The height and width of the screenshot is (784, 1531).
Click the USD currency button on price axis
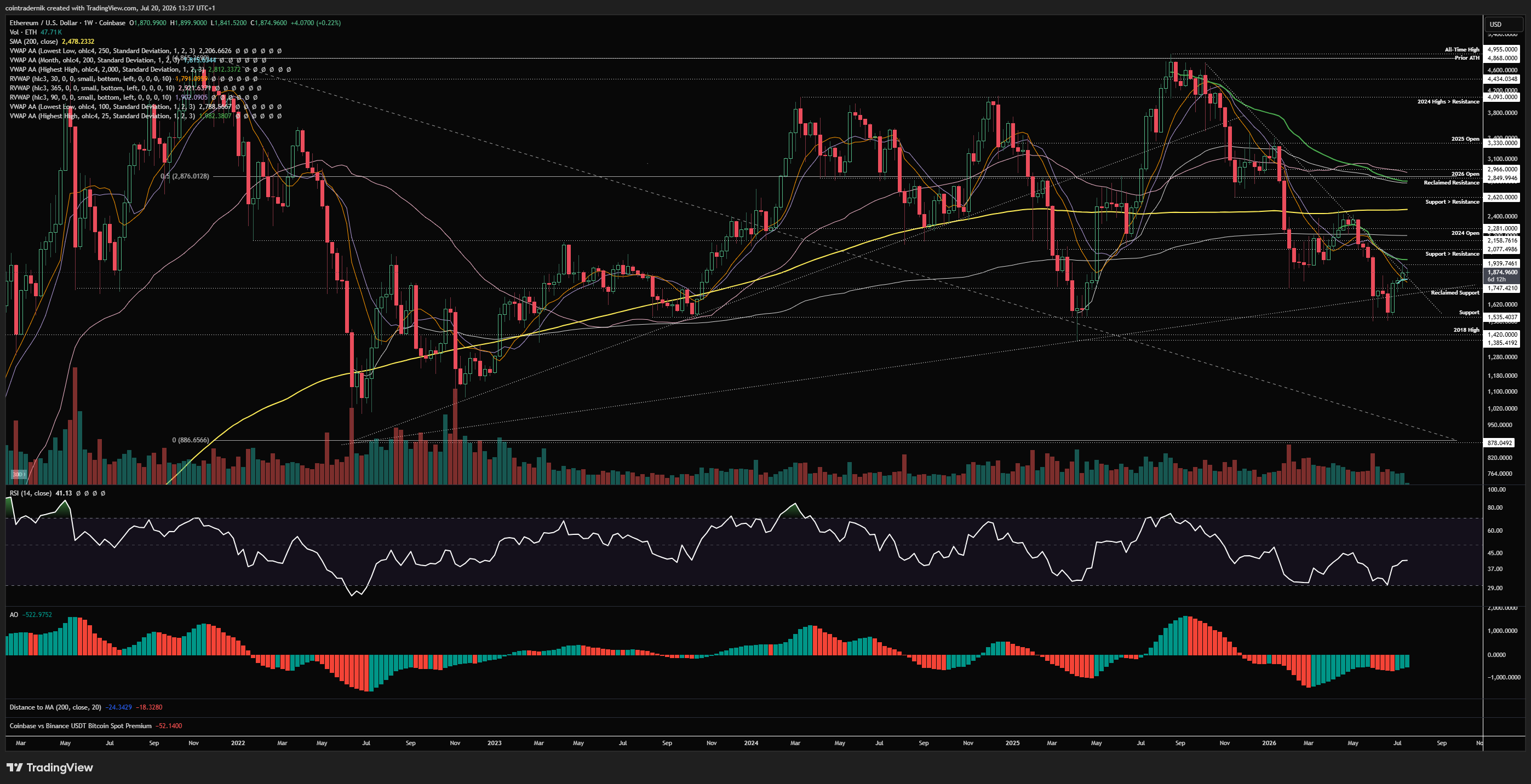[x=1503, y=24]
